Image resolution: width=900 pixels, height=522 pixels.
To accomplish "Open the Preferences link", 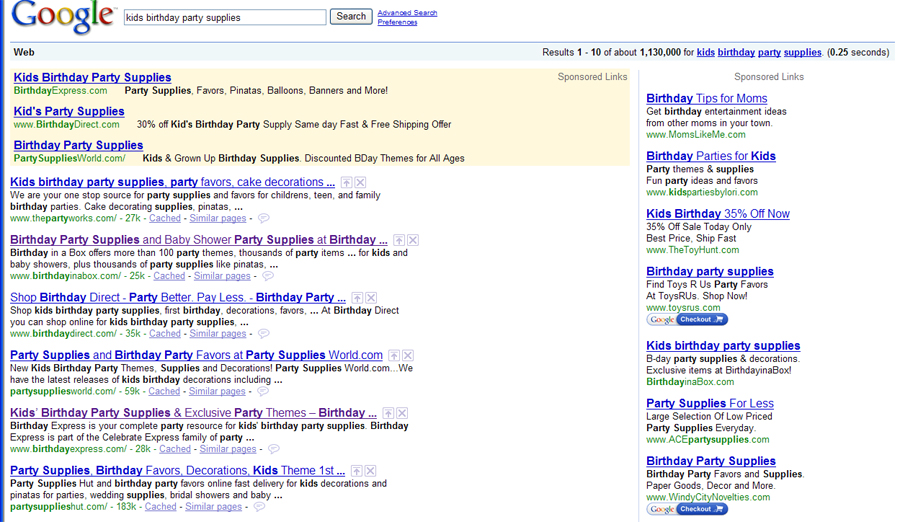I will pyautogui.click(x=397, y=22).
